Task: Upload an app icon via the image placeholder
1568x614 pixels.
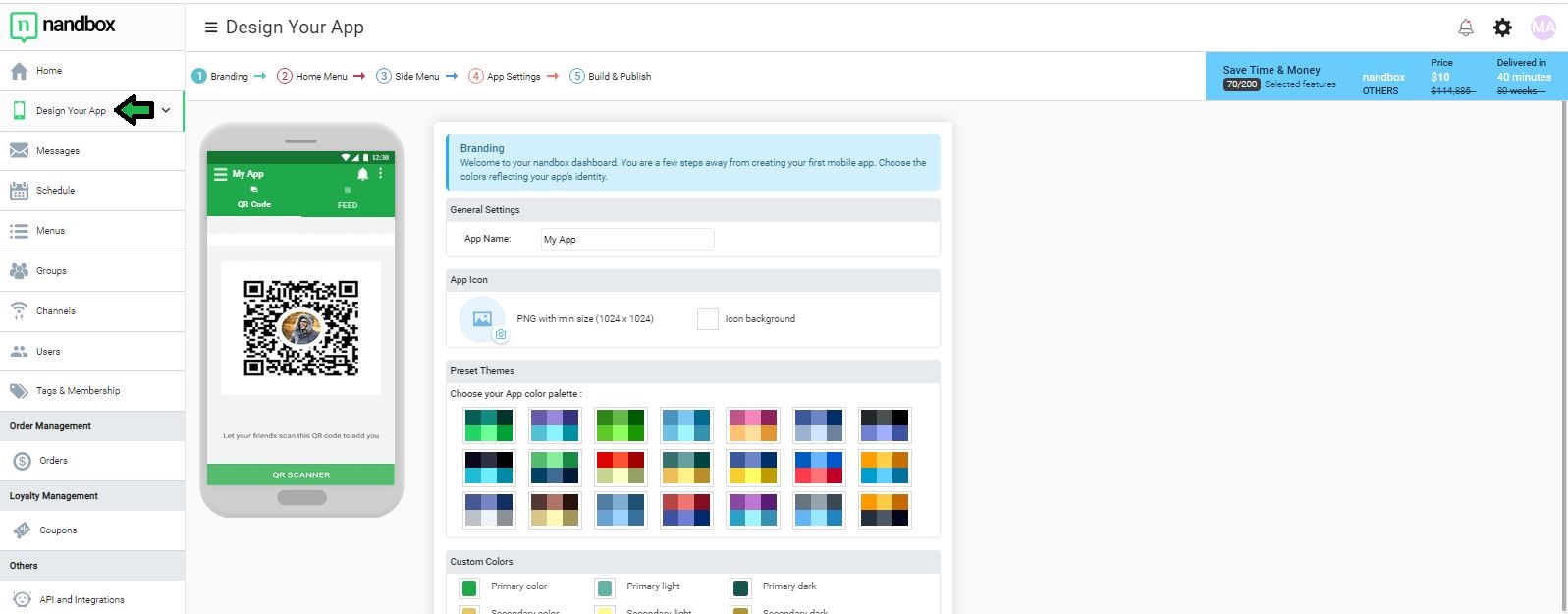Action: [x=482, y=319]
